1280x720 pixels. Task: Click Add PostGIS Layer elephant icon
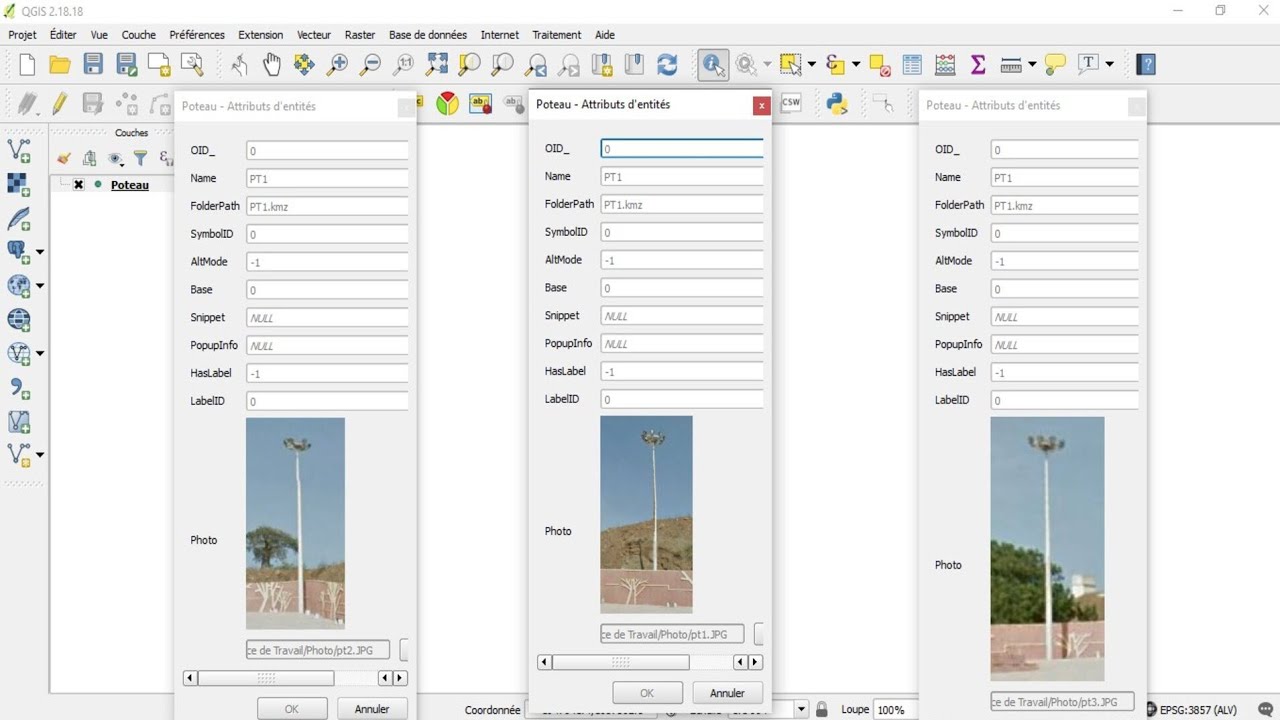click(19, 251)
